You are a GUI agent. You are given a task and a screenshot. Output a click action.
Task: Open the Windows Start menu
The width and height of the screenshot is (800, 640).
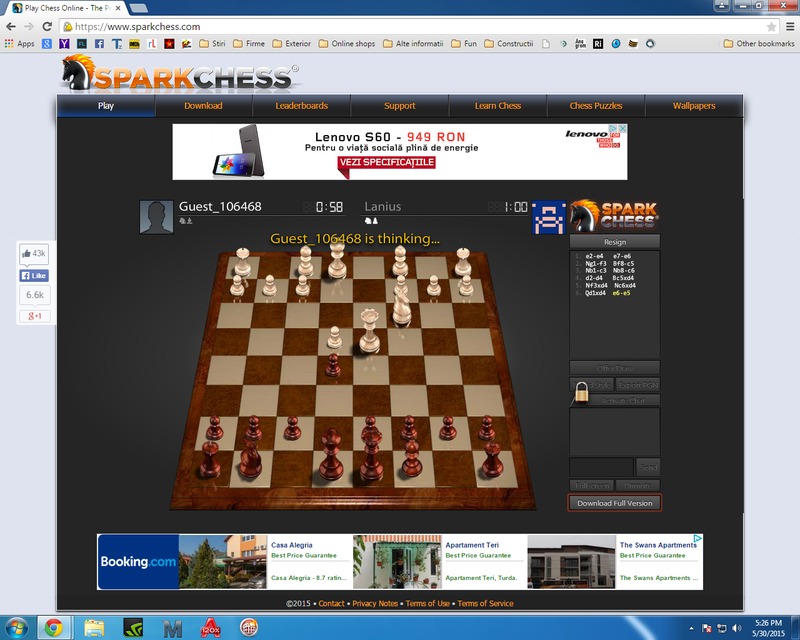click(15, 628)
